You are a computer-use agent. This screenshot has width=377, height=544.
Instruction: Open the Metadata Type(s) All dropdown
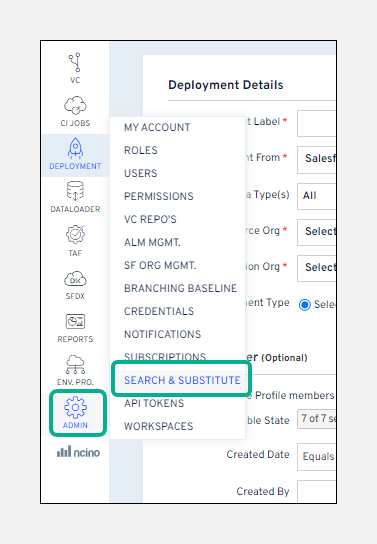tap(316, 196)
